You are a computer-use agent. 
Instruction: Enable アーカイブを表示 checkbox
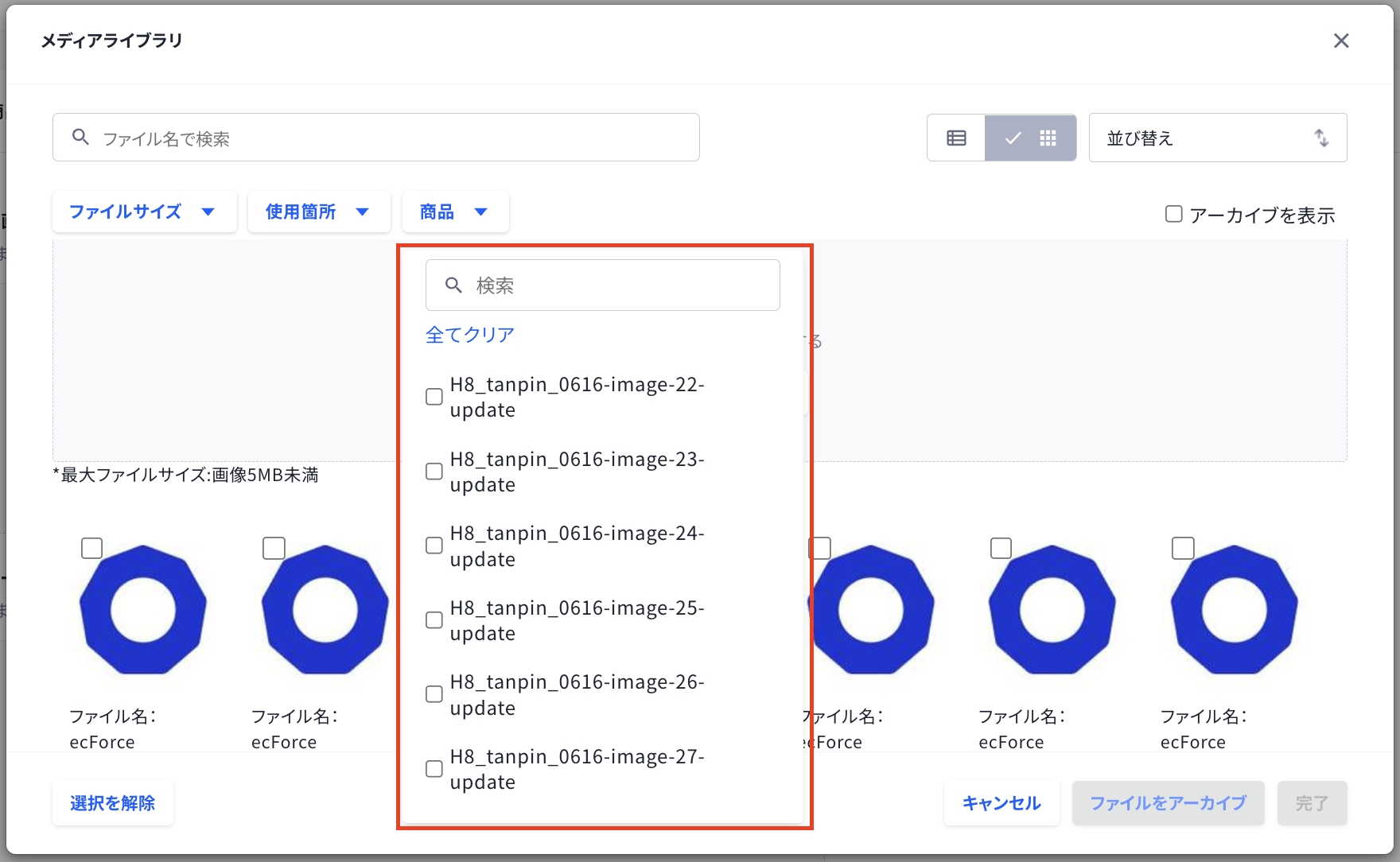click(1173, 214)
